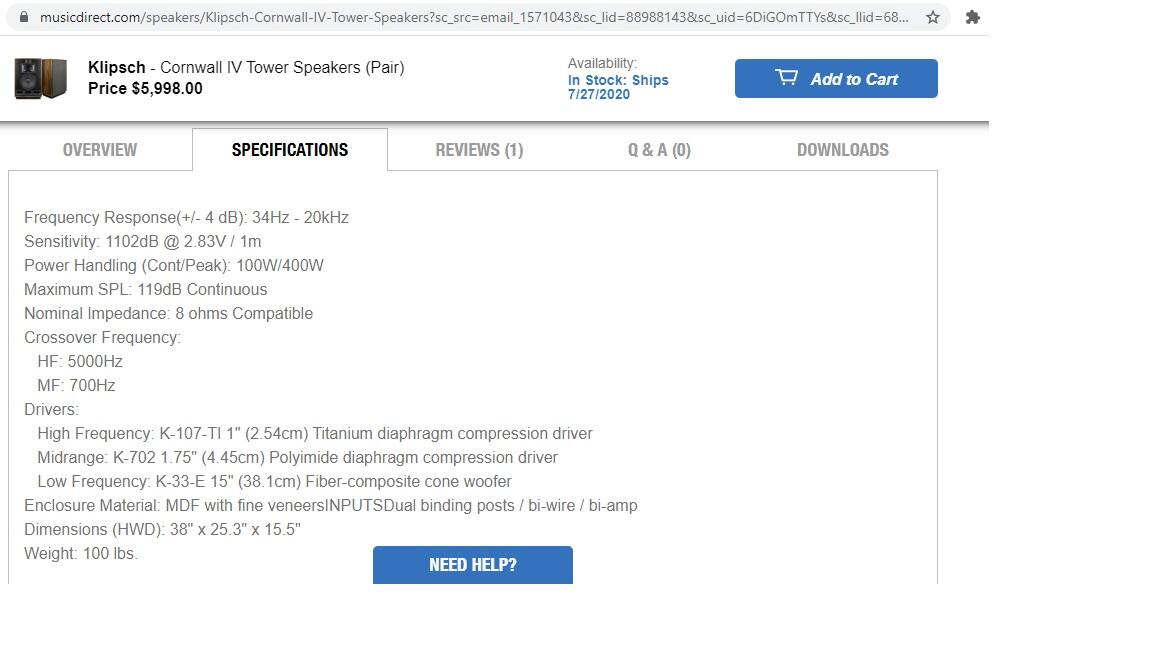
Task: Bookmark this page with the star icon
Action: (933, 17)
